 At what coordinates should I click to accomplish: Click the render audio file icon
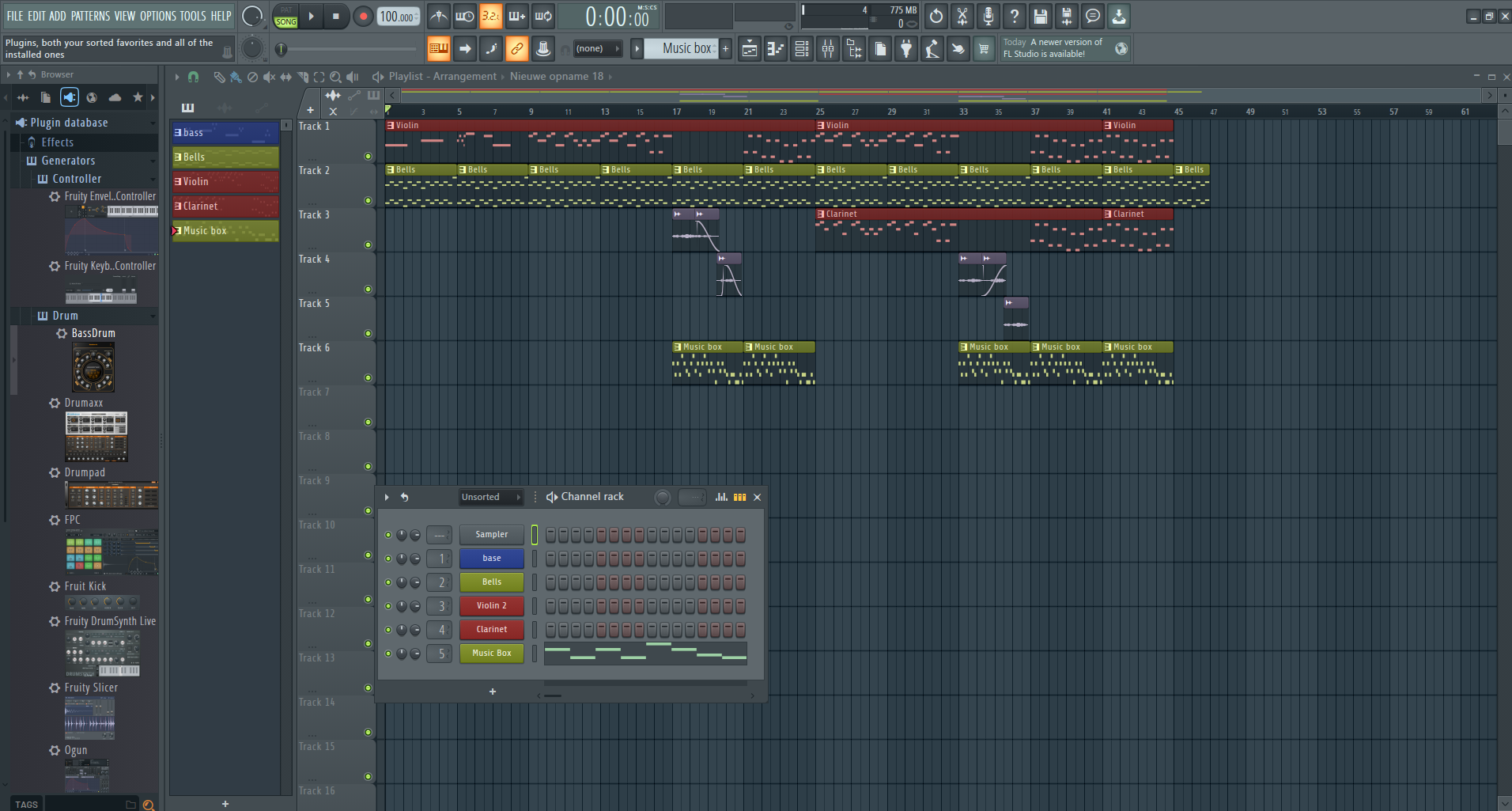tap(1067, 16)
